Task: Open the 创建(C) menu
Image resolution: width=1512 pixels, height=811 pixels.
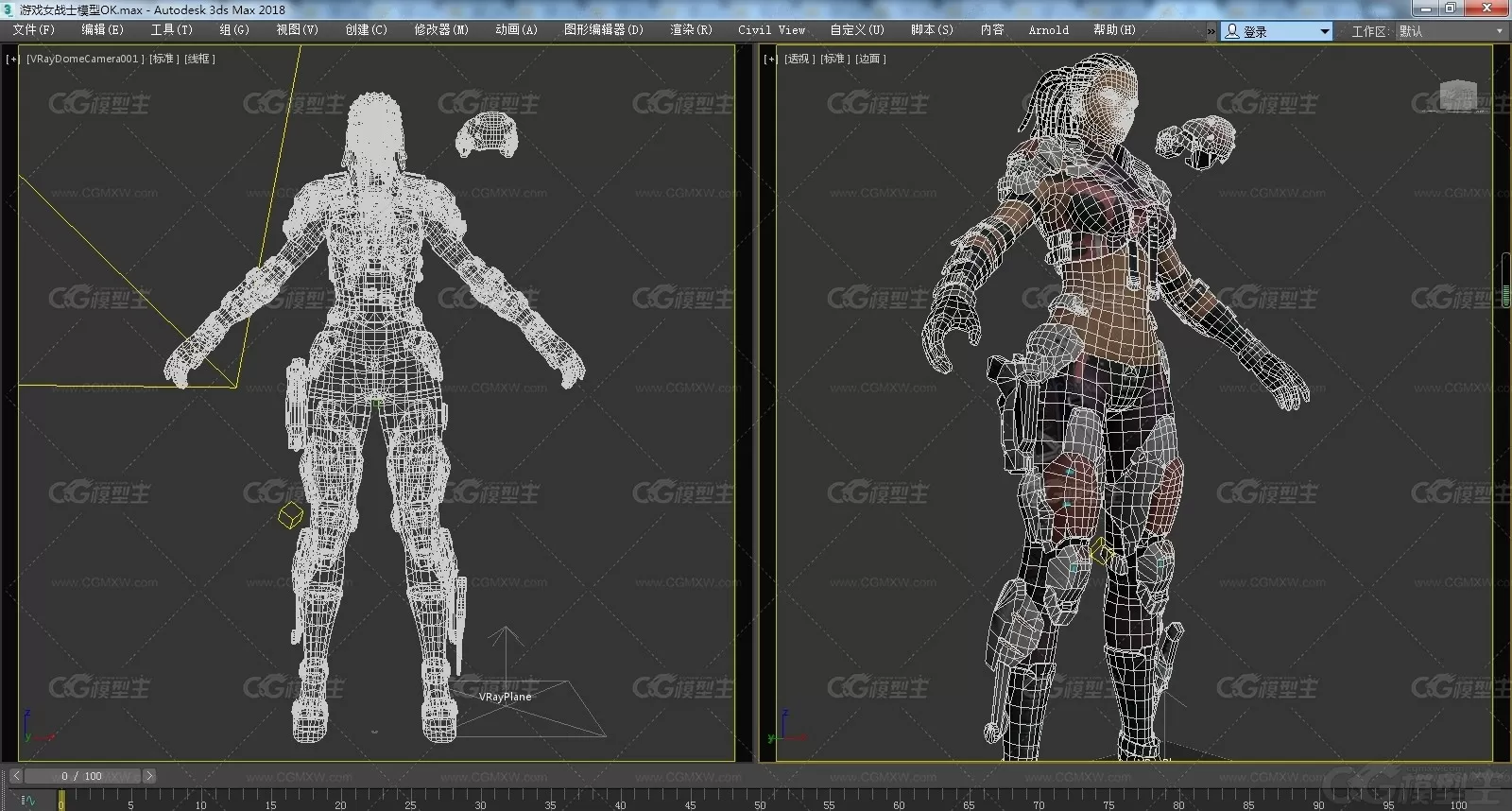Action: (366, 30)
